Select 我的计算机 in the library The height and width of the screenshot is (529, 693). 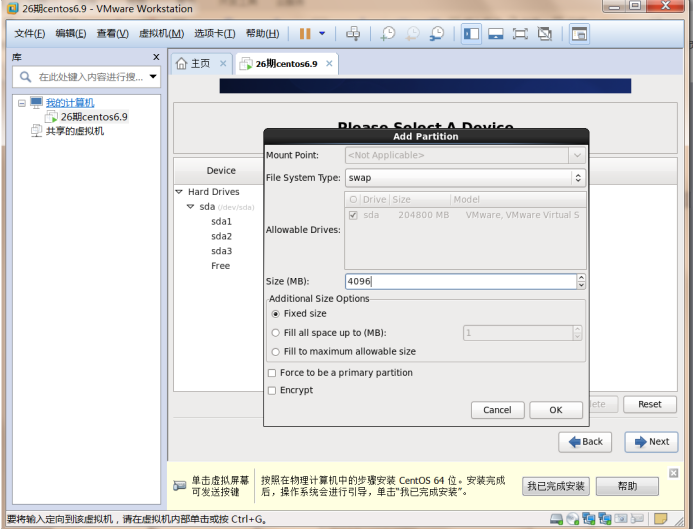tap(70, 103)
